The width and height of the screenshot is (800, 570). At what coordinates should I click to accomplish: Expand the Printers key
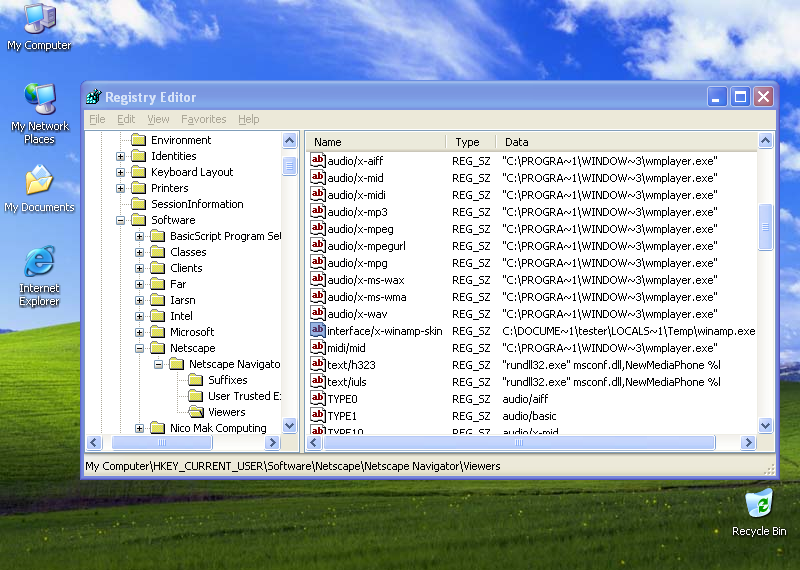[x=120, y=188]
